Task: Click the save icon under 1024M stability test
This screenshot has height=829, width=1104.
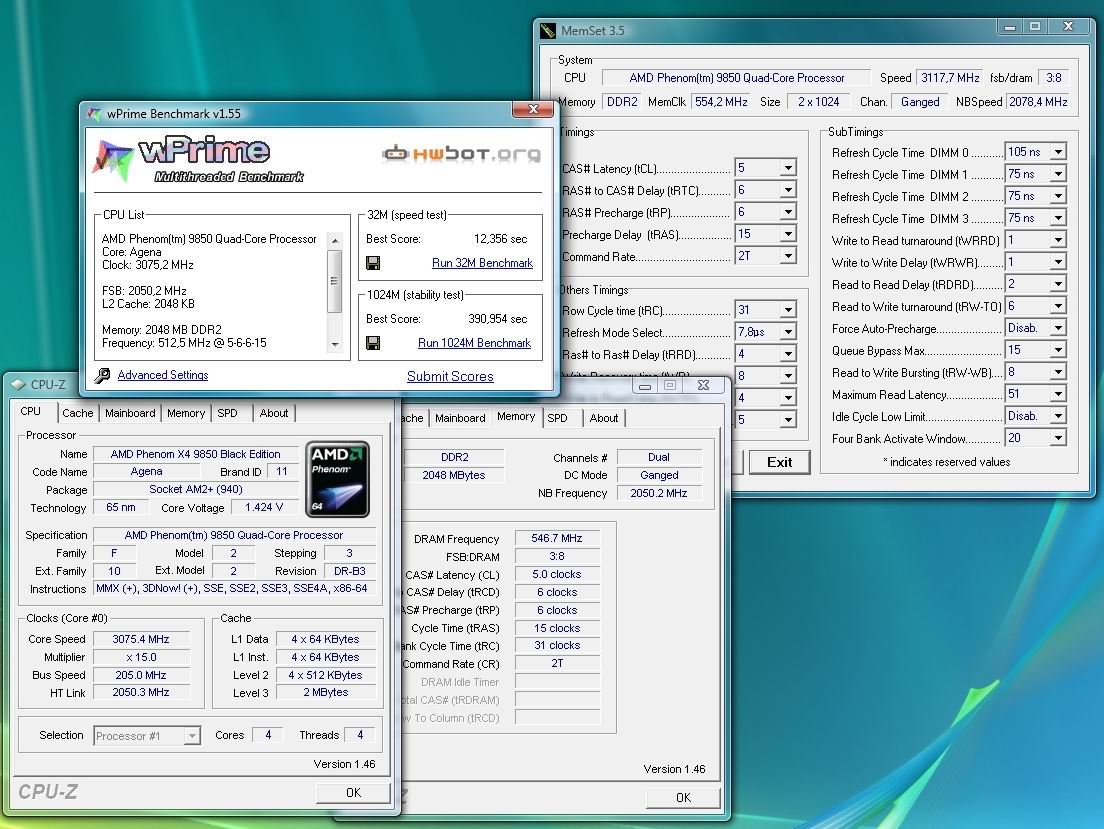Action: (373, 343)
